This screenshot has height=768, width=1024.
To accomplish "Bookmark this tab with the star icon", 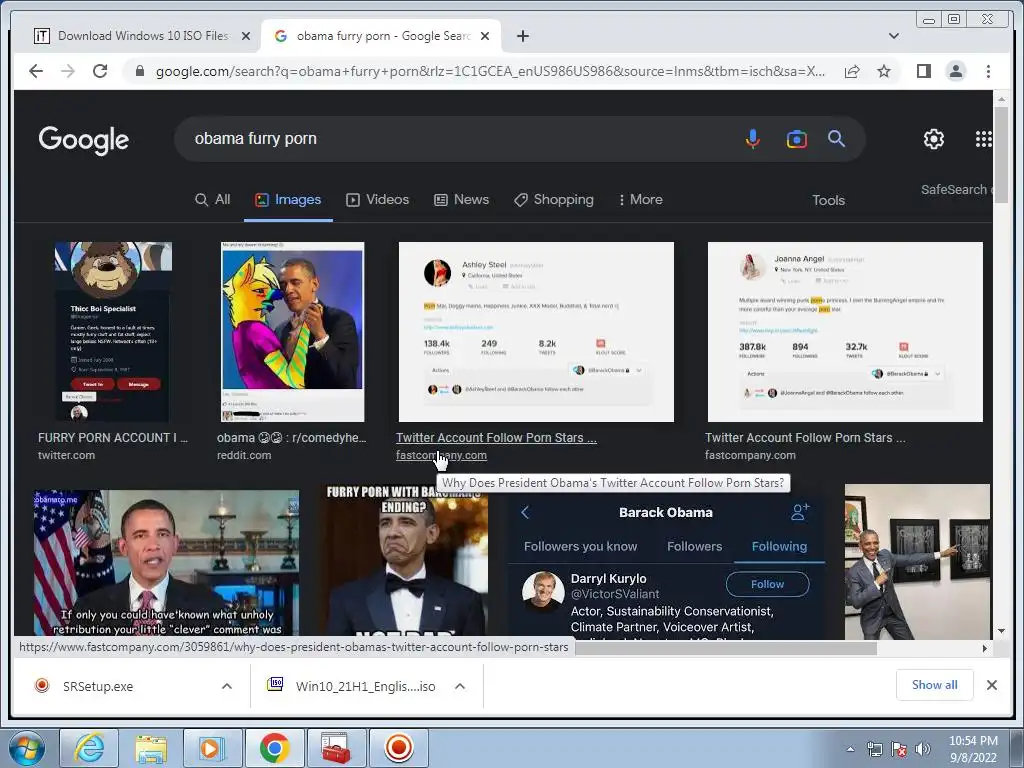I will click(x=884, y=71).
